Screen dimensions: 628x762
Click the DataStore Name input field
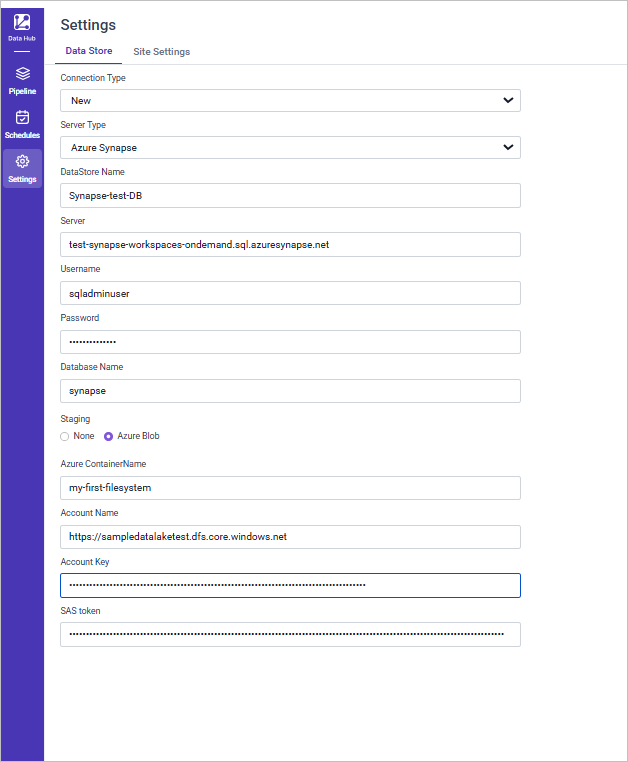[x=290, y=195]
